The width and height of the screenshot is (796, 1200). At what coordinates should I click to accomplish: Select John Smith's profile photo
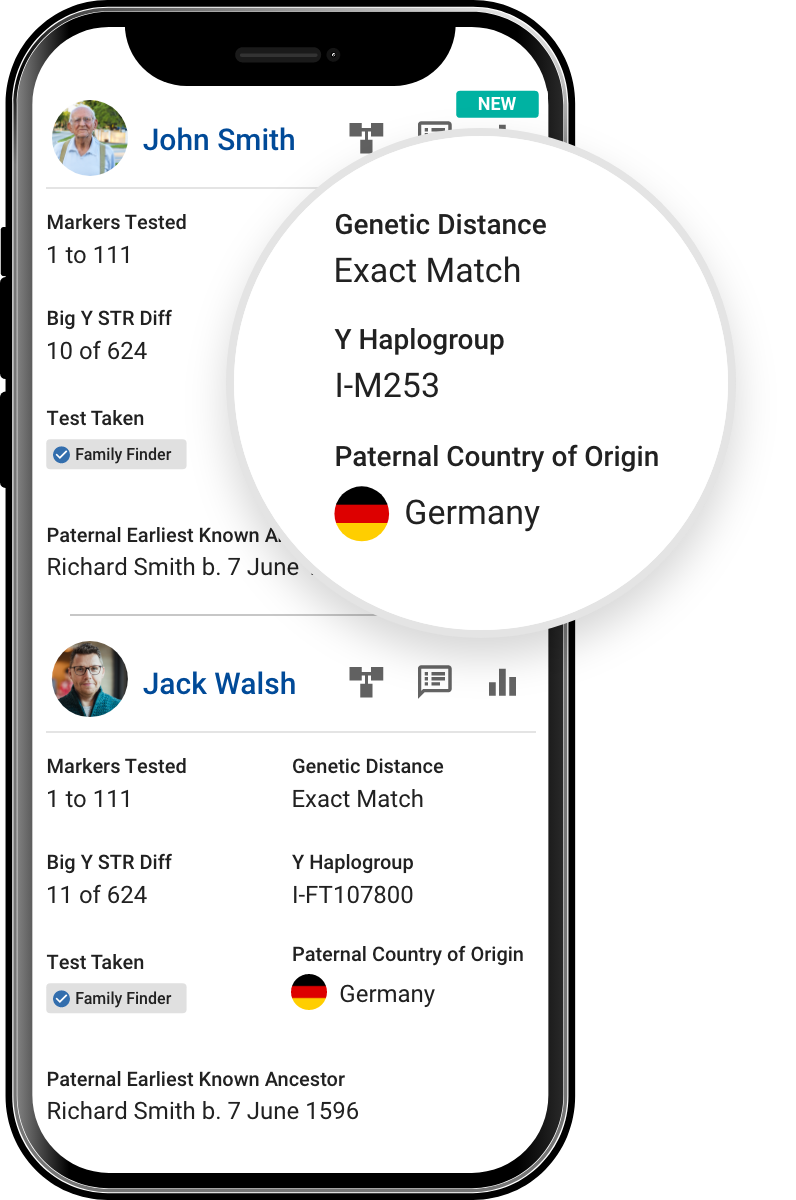coord(90,138)
